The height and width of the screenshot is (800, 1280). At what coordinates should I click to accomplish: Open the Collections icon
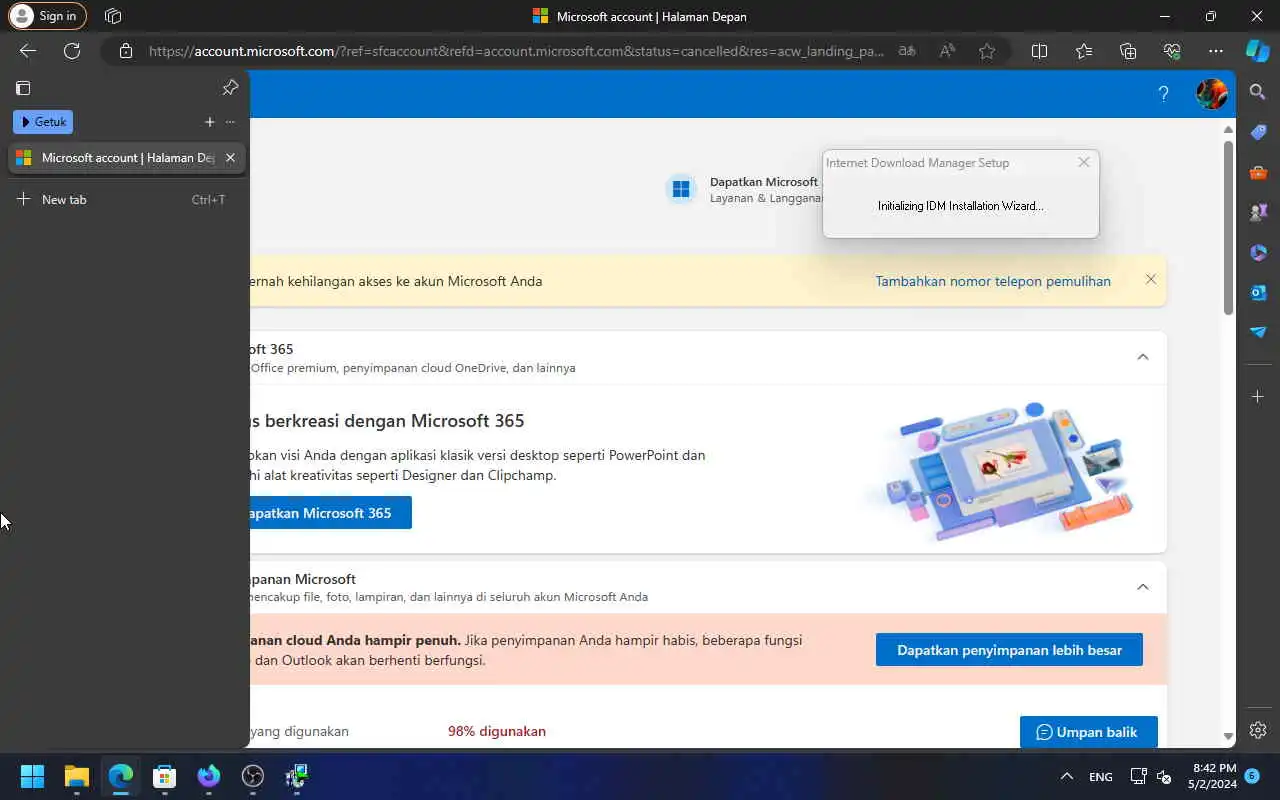click(x=1128, y=51)
